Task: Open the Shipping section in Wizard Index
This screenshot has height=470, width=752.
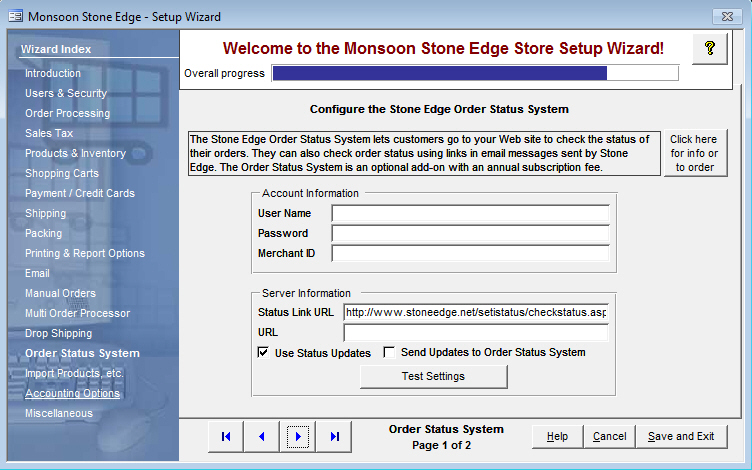Action: pos(45,213)
